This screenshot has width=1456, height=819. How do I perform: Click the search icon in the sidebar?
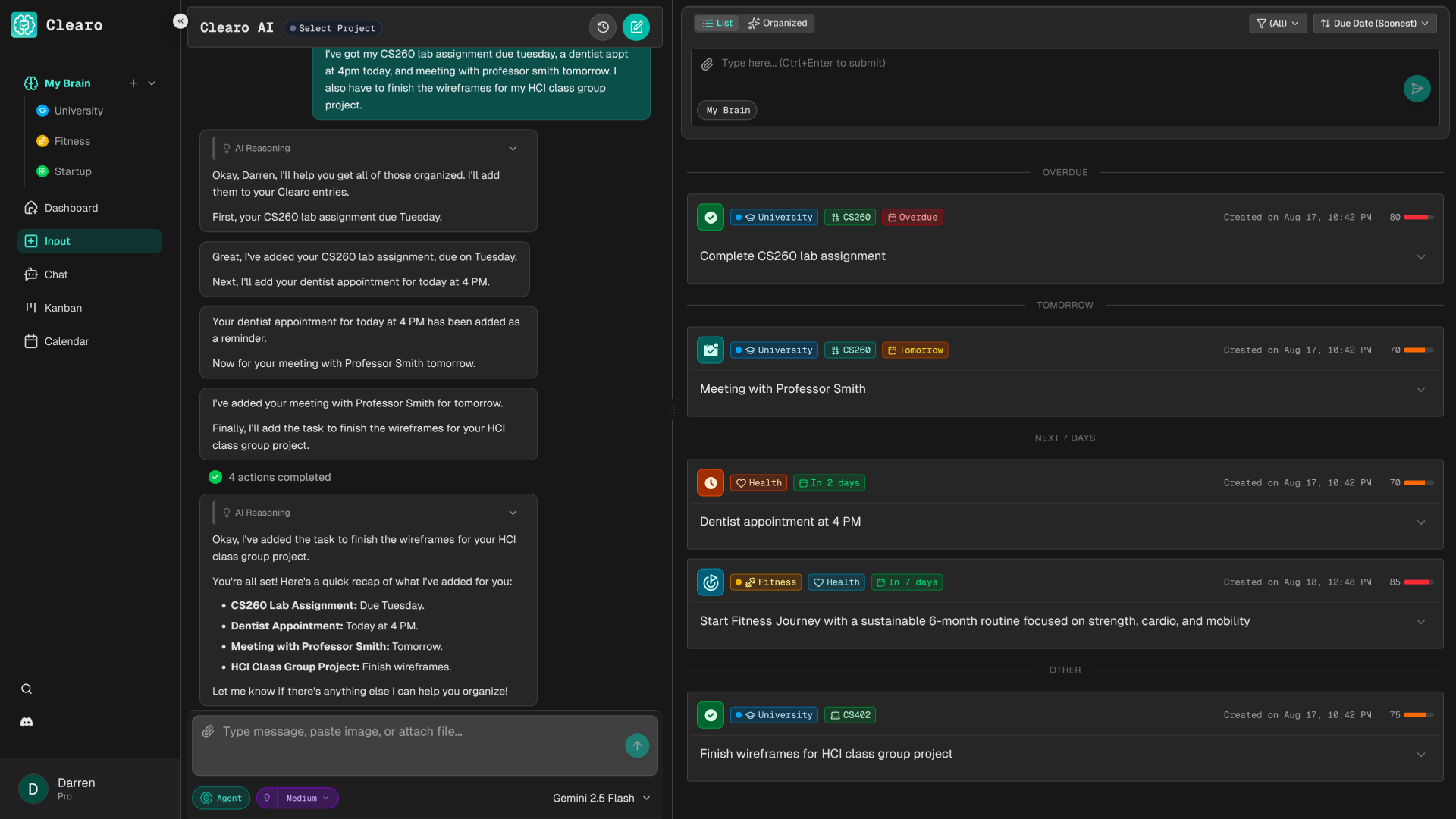click(27, 689)
